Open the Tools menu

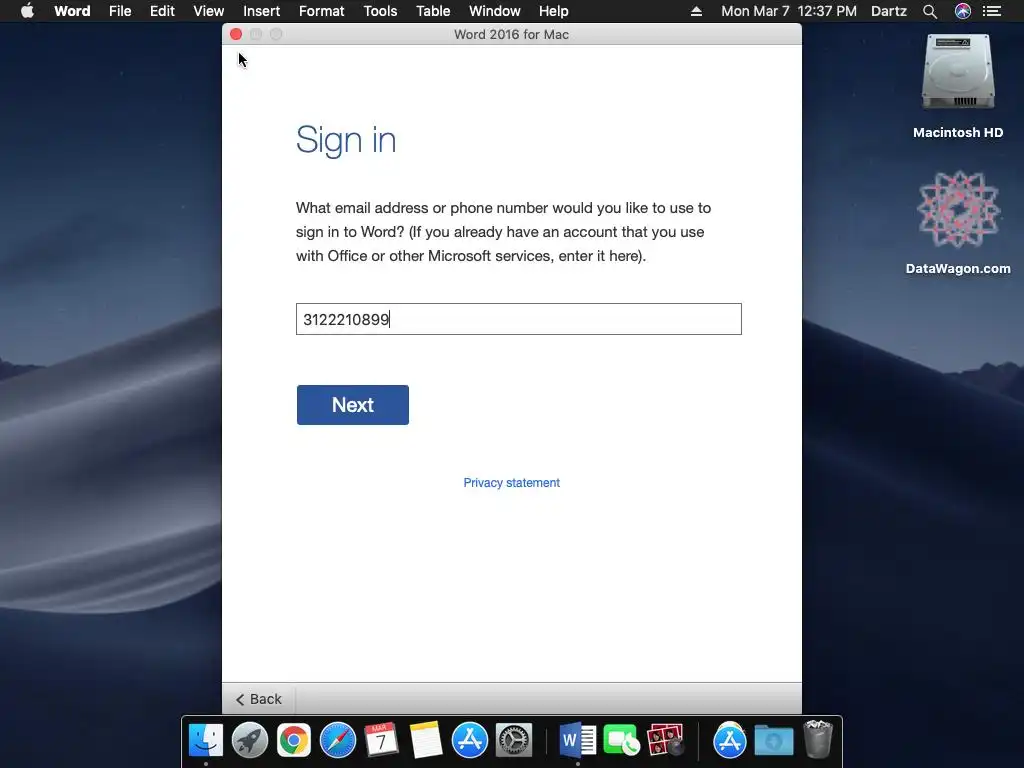(380, 11)
